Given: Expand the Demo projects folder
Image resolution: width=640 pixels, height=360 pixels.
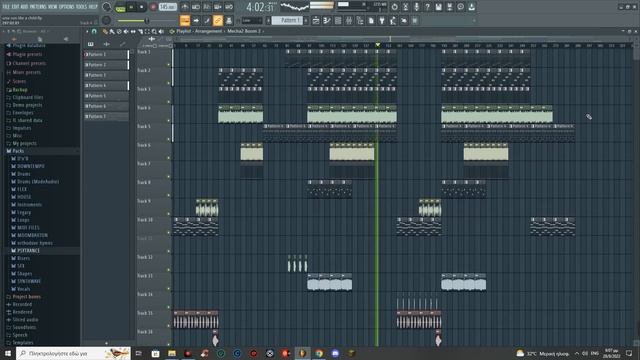Looking at the screenshot, I should 27,105.
